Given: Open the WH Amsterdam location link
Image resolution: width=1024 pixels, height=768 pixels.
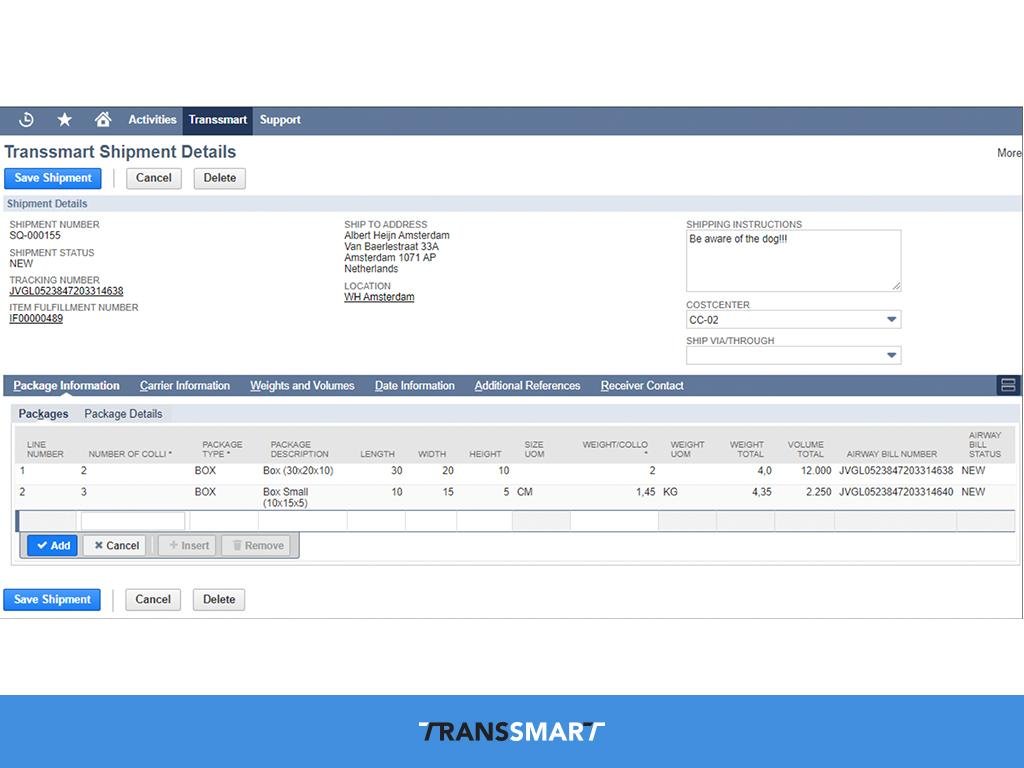Looking at the screenshot, I should [379, 297].
